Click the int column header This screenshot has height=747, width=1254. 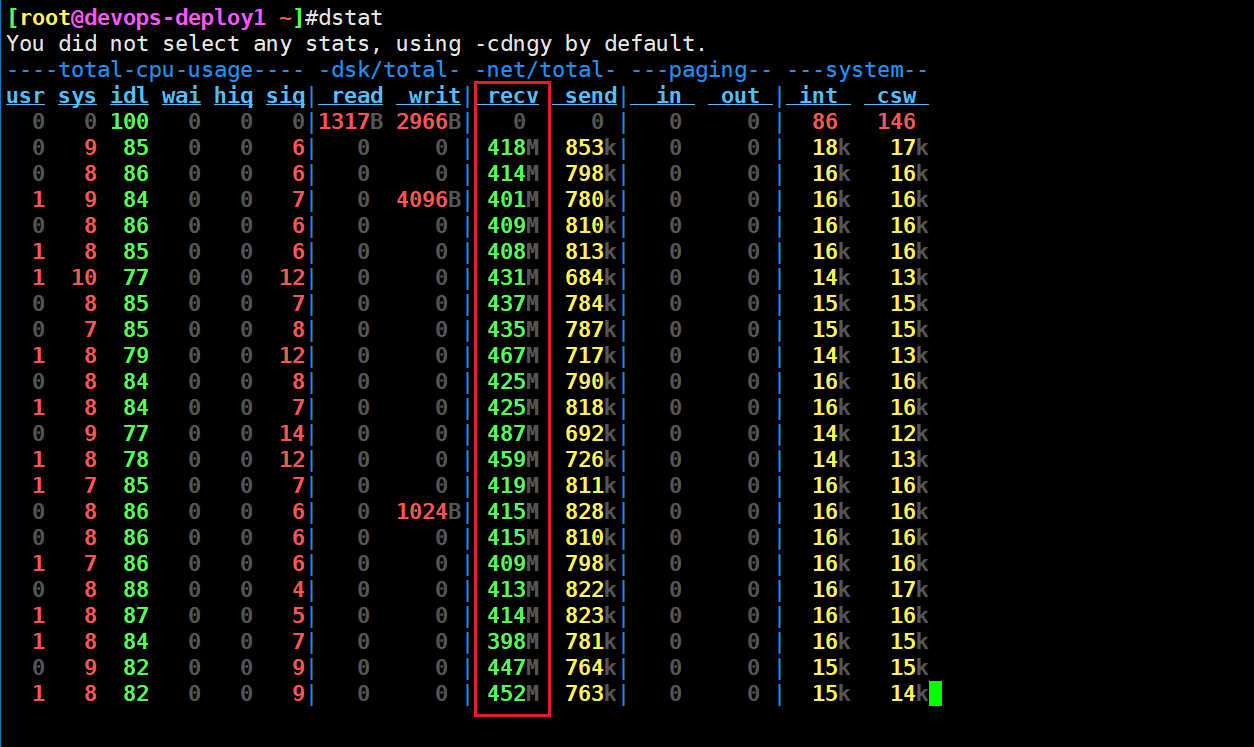819,96
